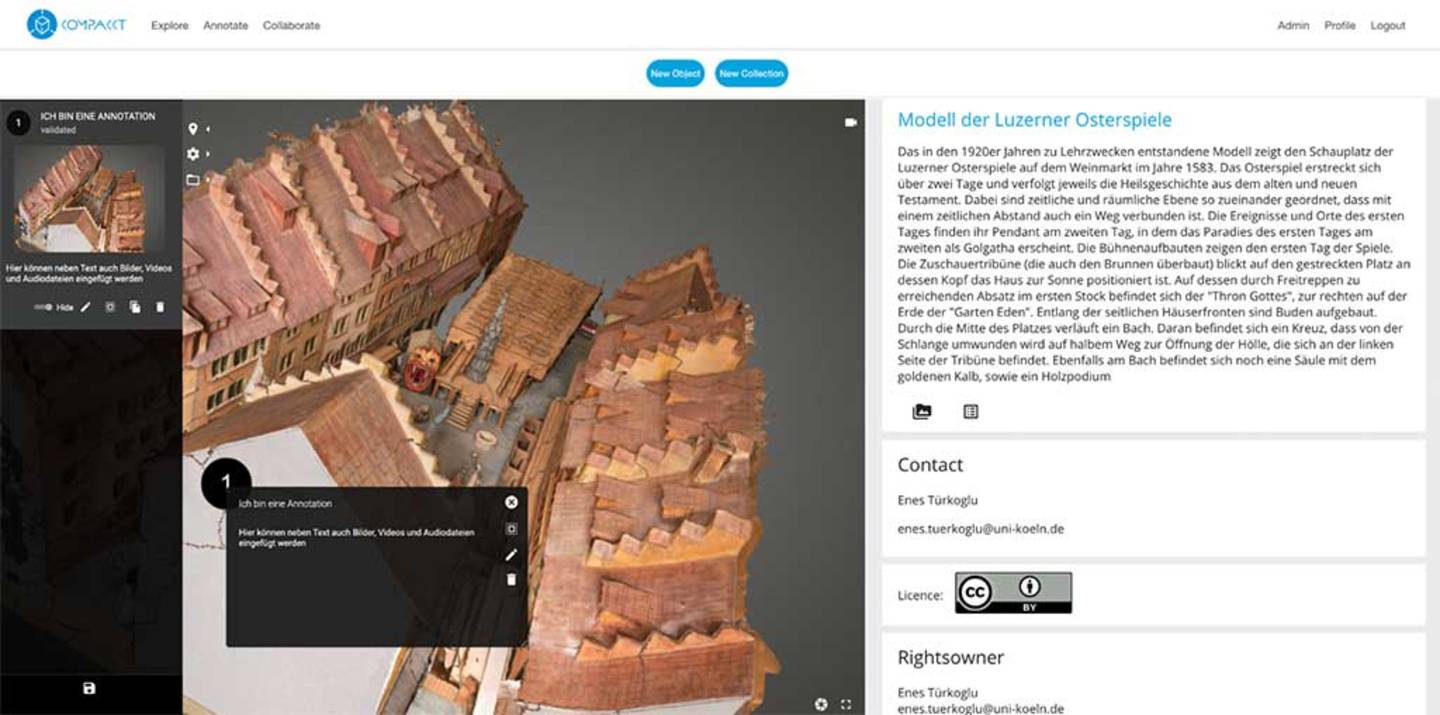The width and height of the screenshot is (1440, 715).
Task: Open metadata list icon under description
Action: 970,411
